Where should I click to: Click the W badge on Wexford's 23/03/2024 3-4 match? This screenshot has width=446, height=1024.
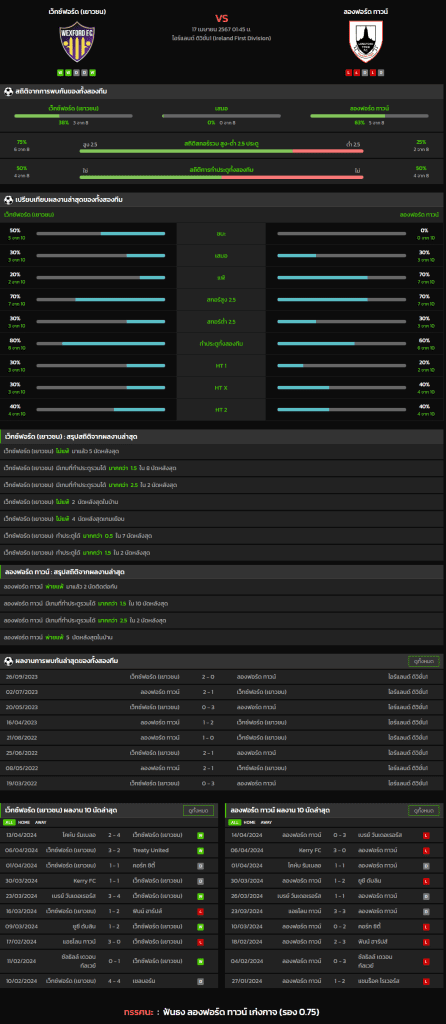click(200, 896)
